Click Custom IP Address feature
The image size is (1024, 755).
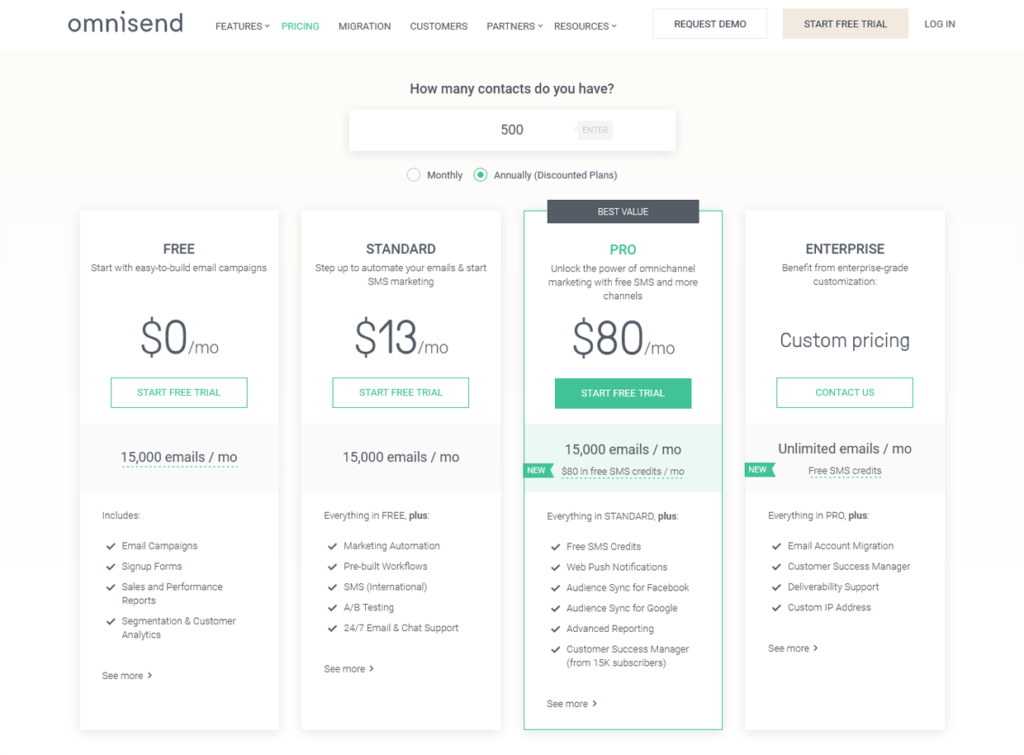pyautogui.click(x=829, y=607)
